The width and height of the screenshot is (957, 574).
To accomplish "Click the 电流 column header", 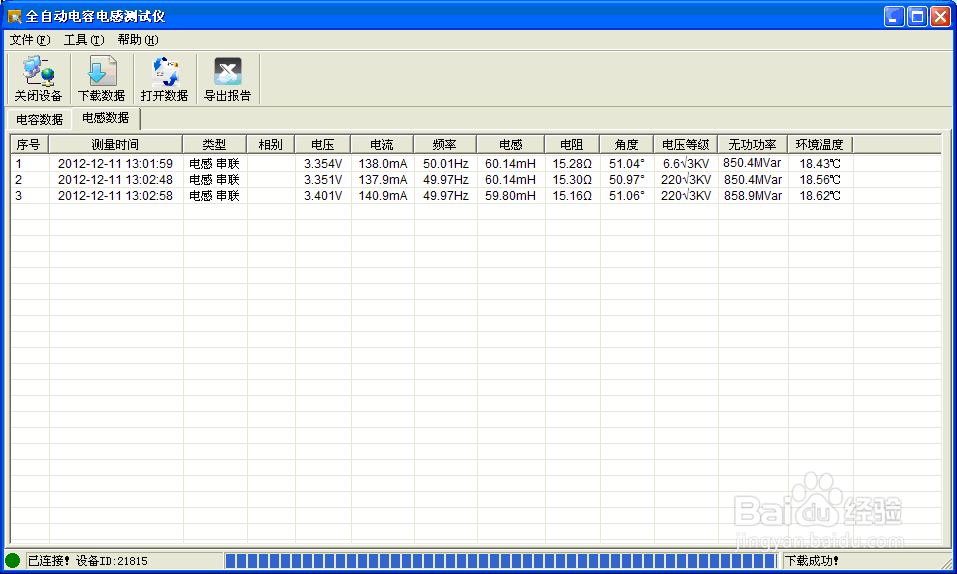I will point(382,145).
